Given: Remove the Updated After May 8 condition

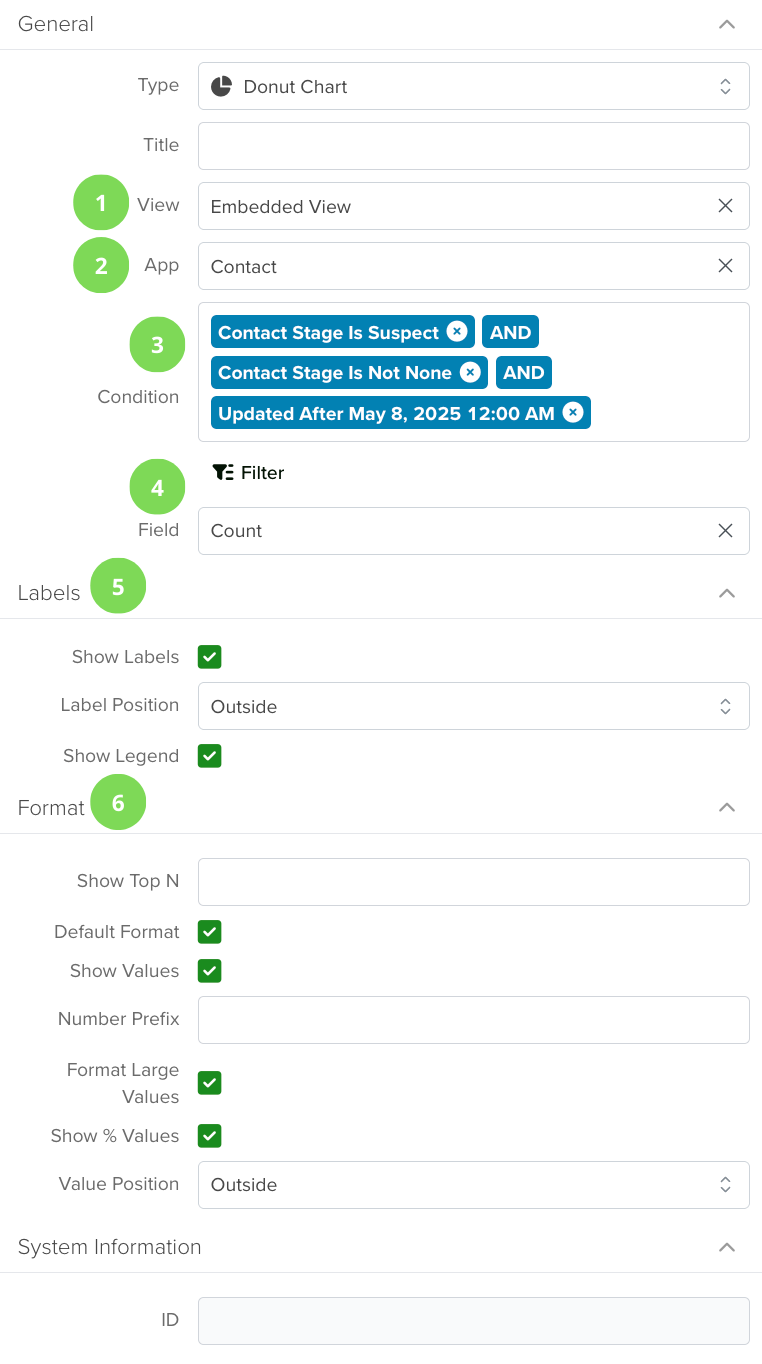Looking at the screenshot, I should pyautogui.click(x=573, y=412).
